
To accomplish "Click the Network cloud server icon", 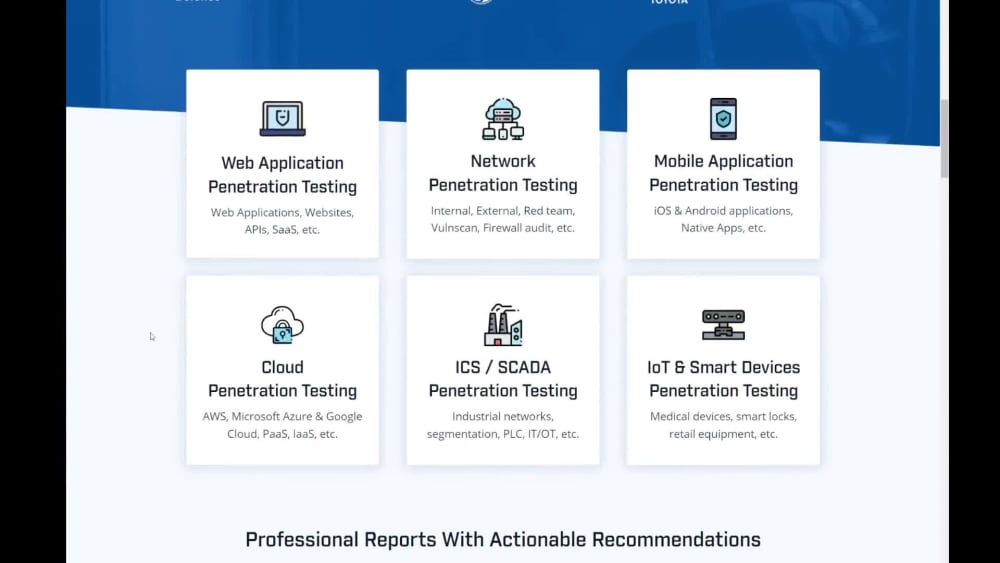I will point(503,119).
